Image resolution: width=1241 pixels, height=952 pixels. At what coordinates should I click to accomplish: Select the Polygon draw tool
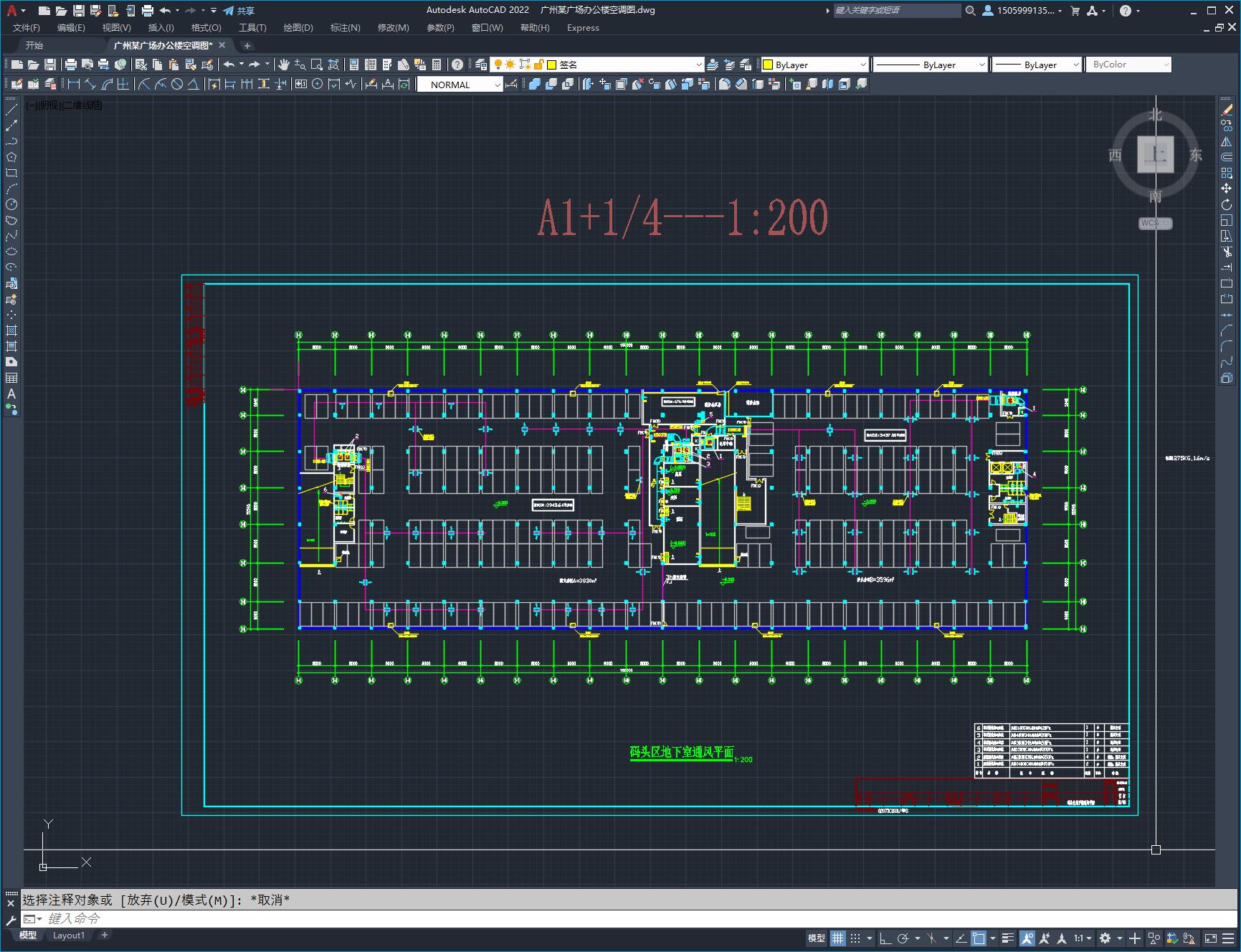pos(11,157)
